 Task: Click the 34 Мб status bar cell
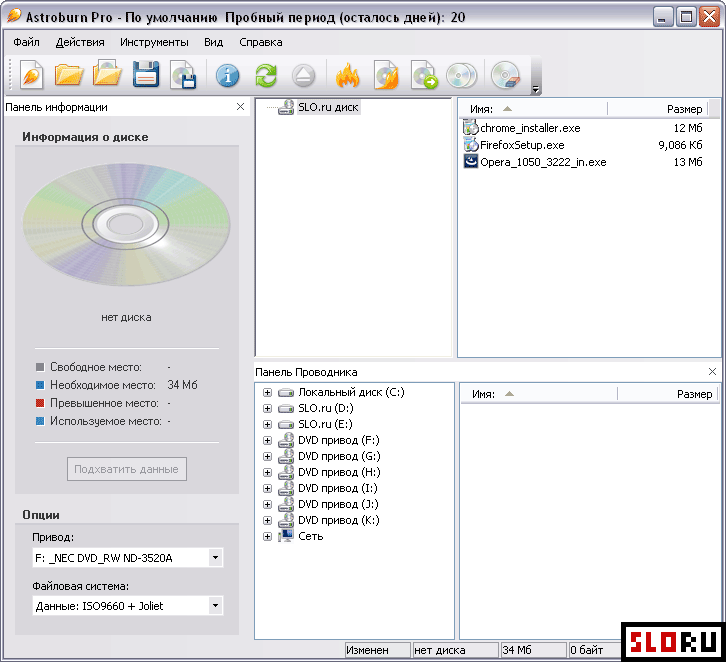pyautogui.click(x=534, y=650)
